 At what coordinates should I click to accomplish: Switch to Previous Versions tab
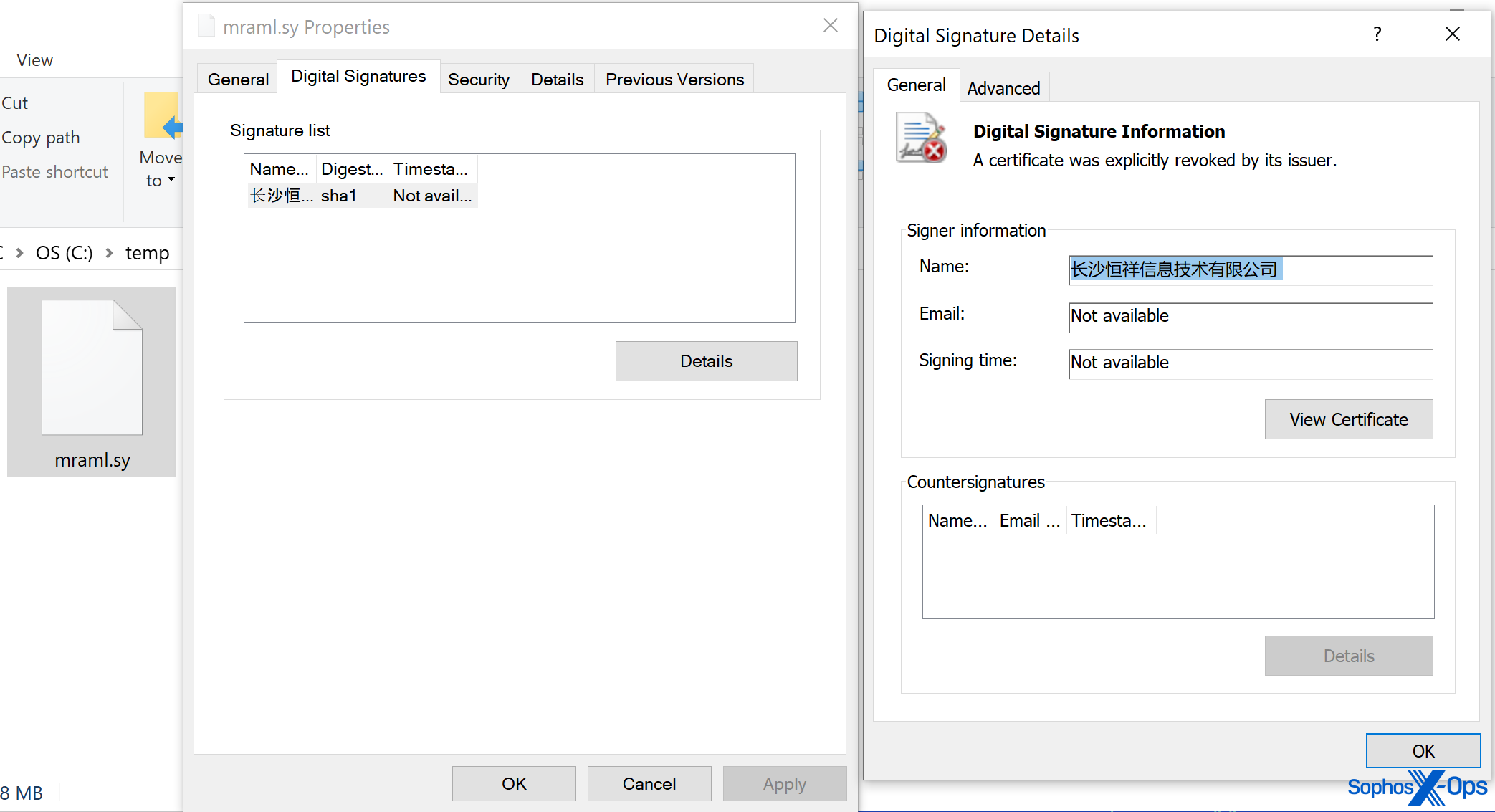coord(674,80)
